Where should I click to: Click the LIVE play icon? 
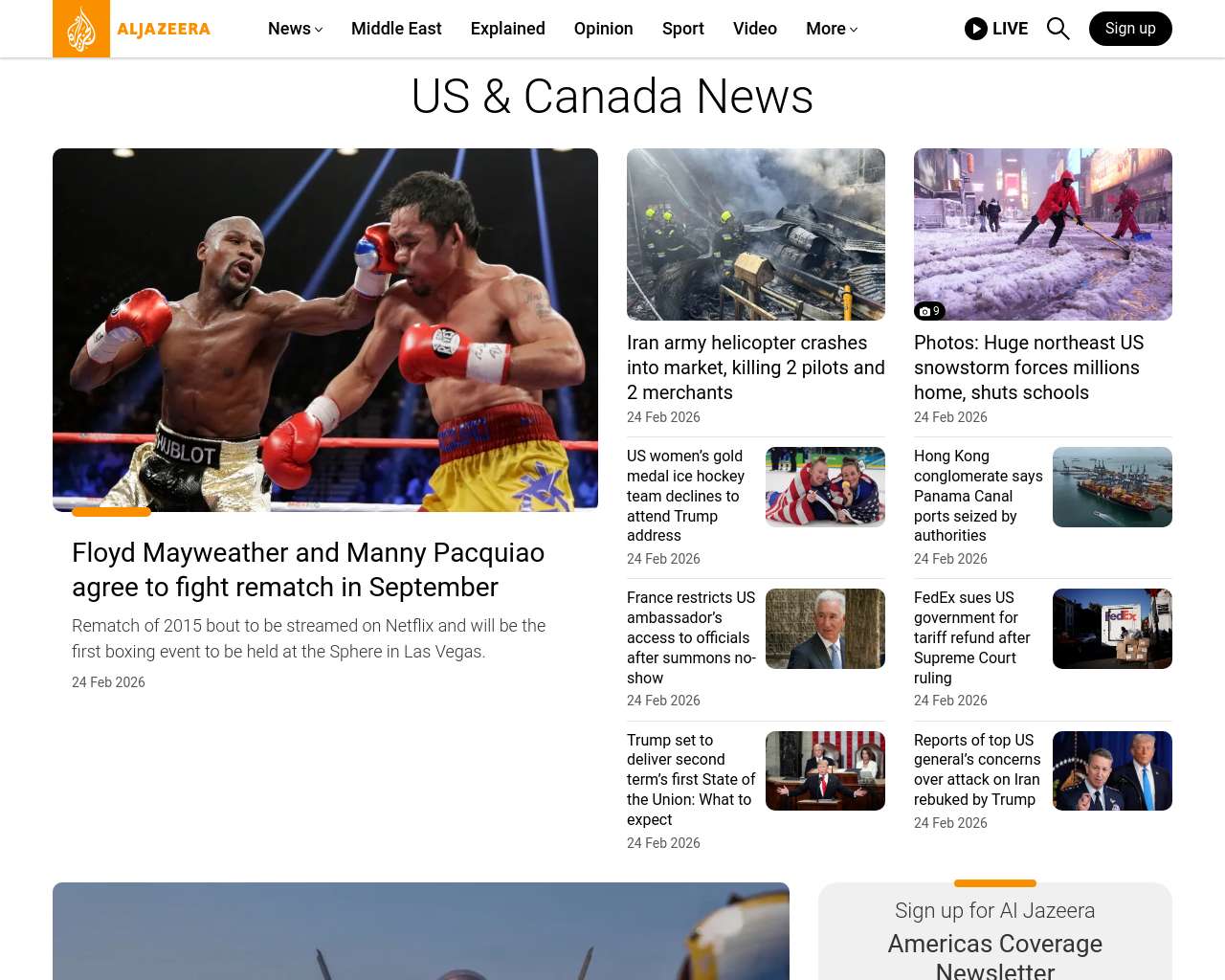click(x=976, y=29)
